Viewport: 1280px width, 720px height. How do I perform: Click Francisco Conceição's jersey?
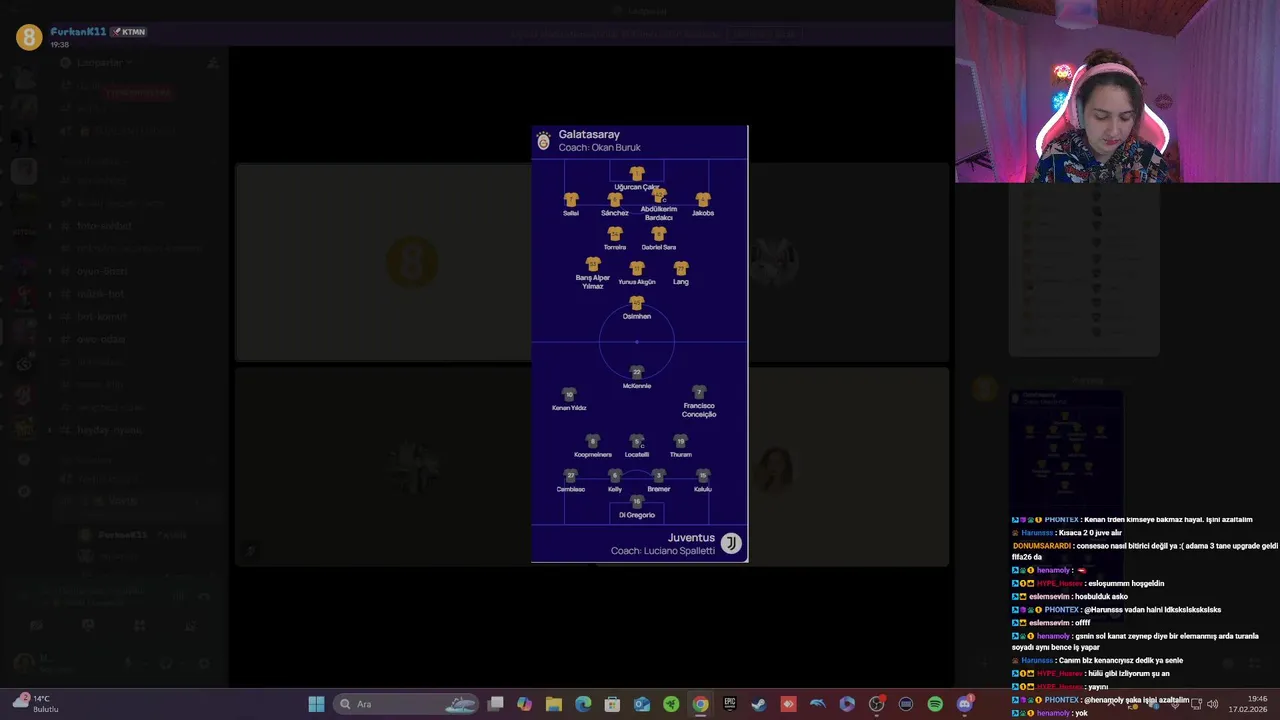tap(699, 393)
